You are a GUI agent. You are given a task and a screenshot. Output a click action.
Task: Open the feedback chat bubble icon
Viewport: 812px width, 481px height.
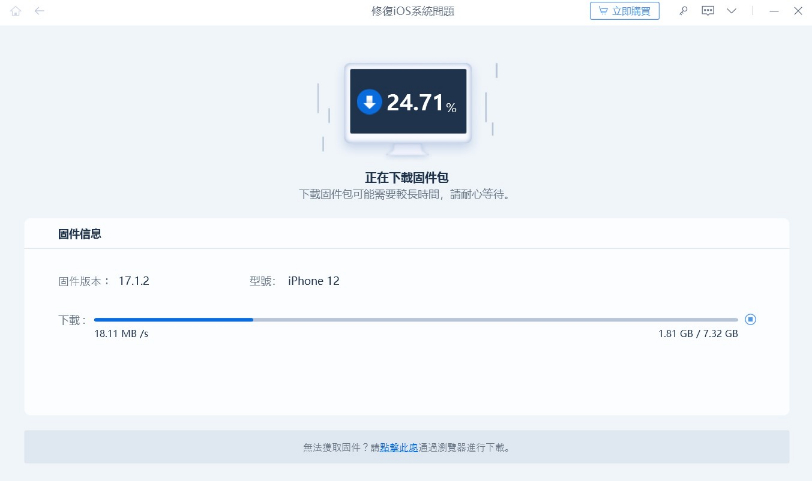(x=708, y=11)
